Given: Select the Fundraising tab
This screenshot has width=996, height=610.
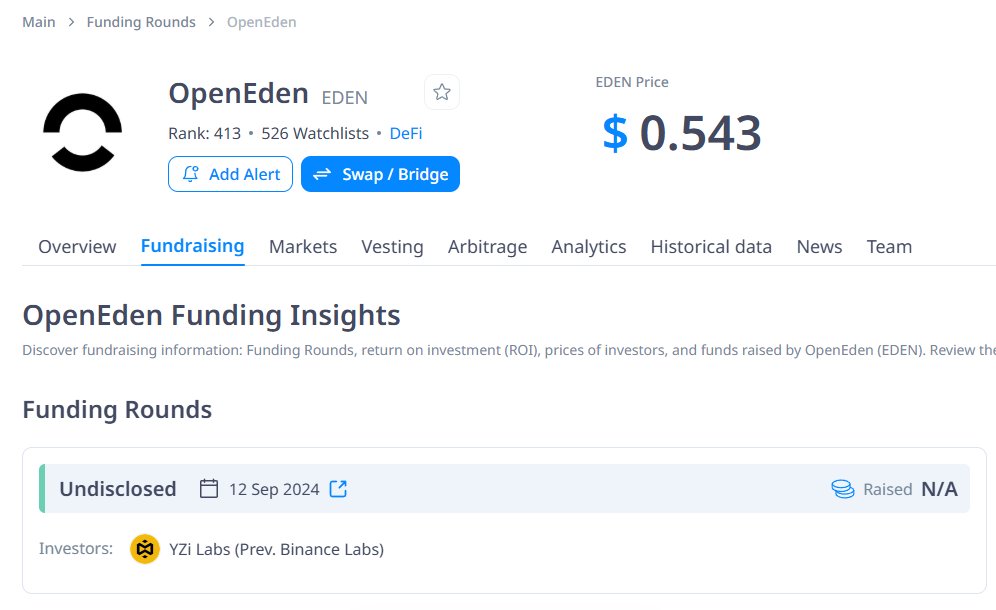Looking at the screenshot, I should [x=192, y=246].
